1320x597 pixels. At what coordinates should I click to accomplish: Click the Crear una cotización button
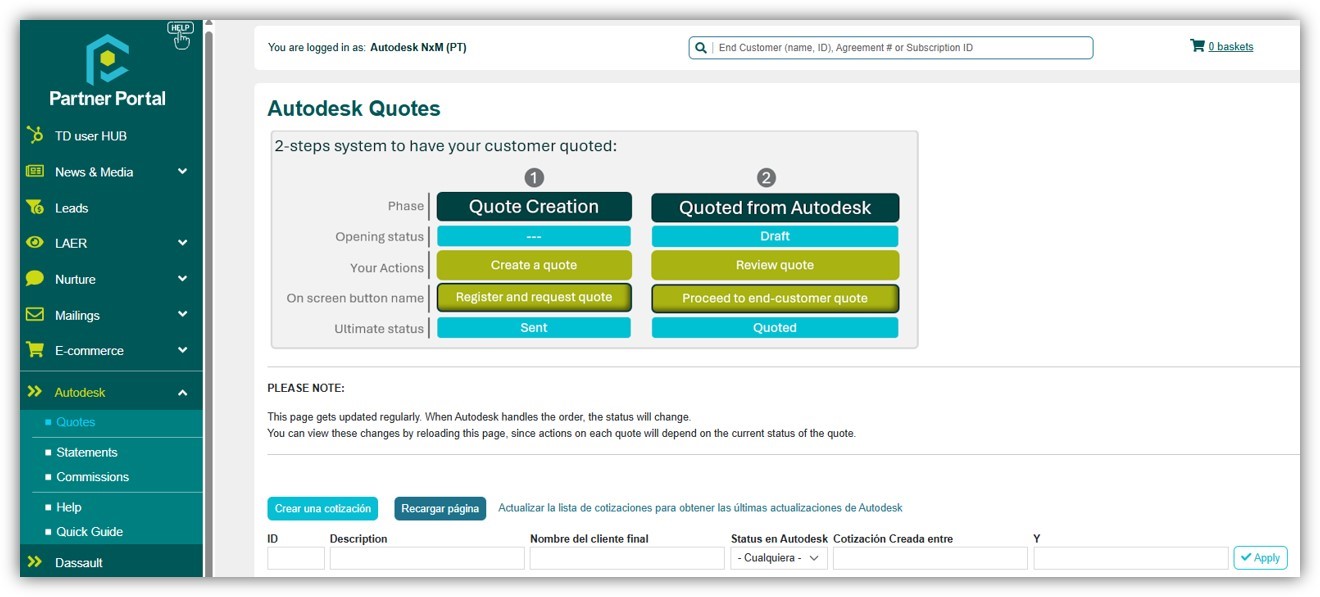tap(323, 508)
